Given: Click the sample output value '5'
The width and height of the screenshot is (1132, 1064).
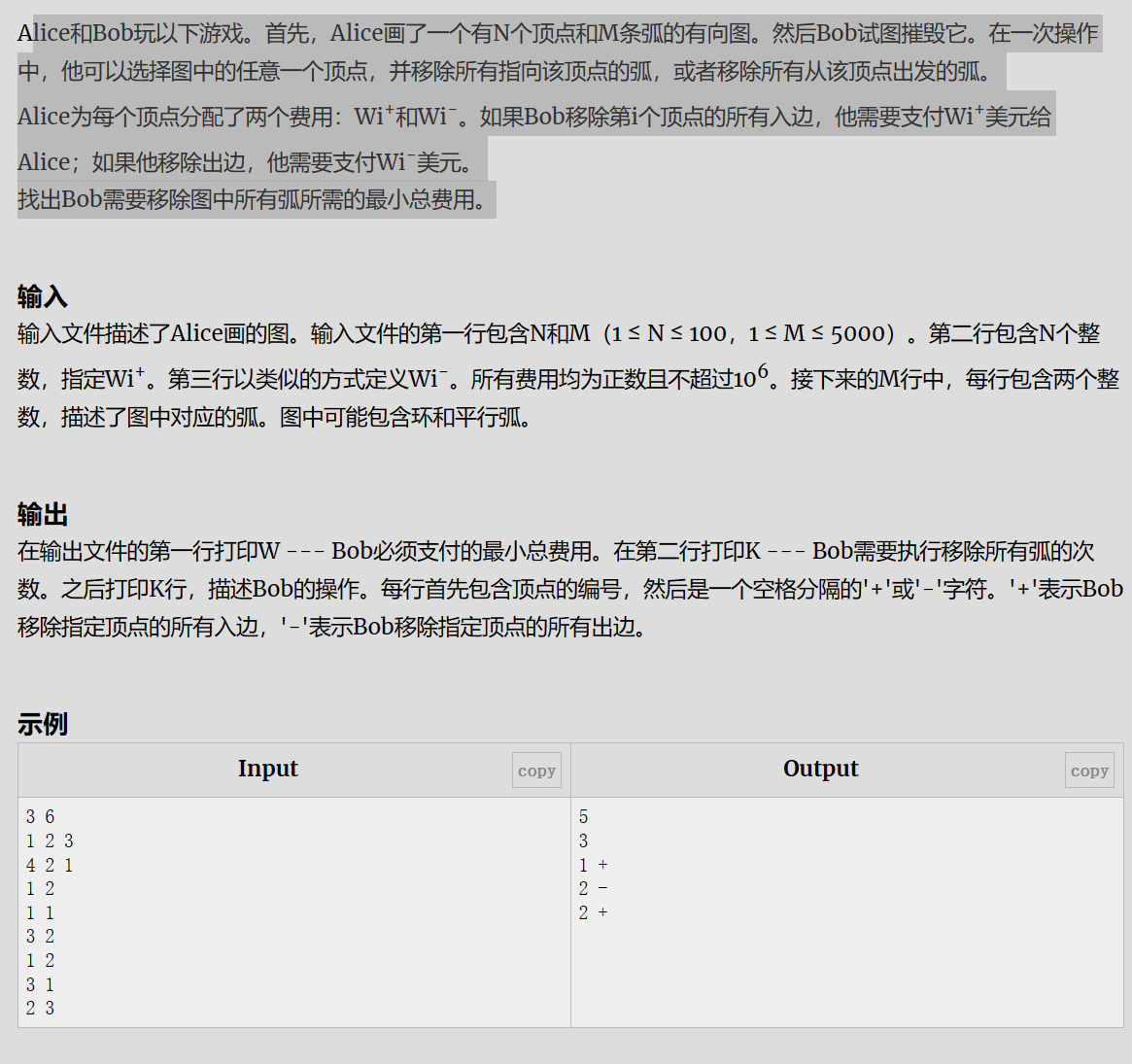Looking at the screenshot, I should tap(583, 816).
